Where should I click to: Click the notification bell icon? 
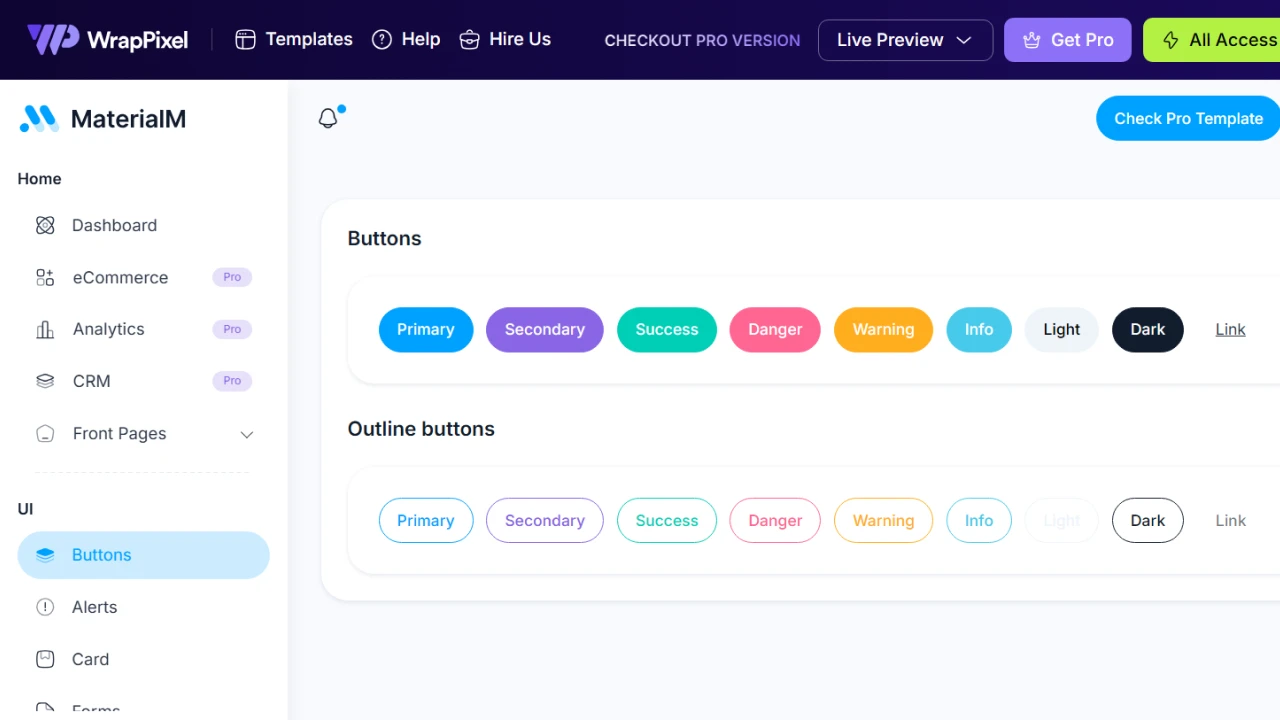tap(328, 117)
